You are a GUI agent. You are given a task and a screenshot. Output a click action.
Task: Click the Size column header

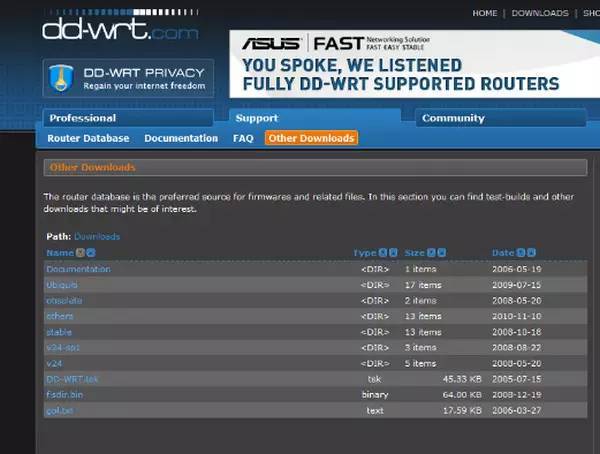coord(415,253)
